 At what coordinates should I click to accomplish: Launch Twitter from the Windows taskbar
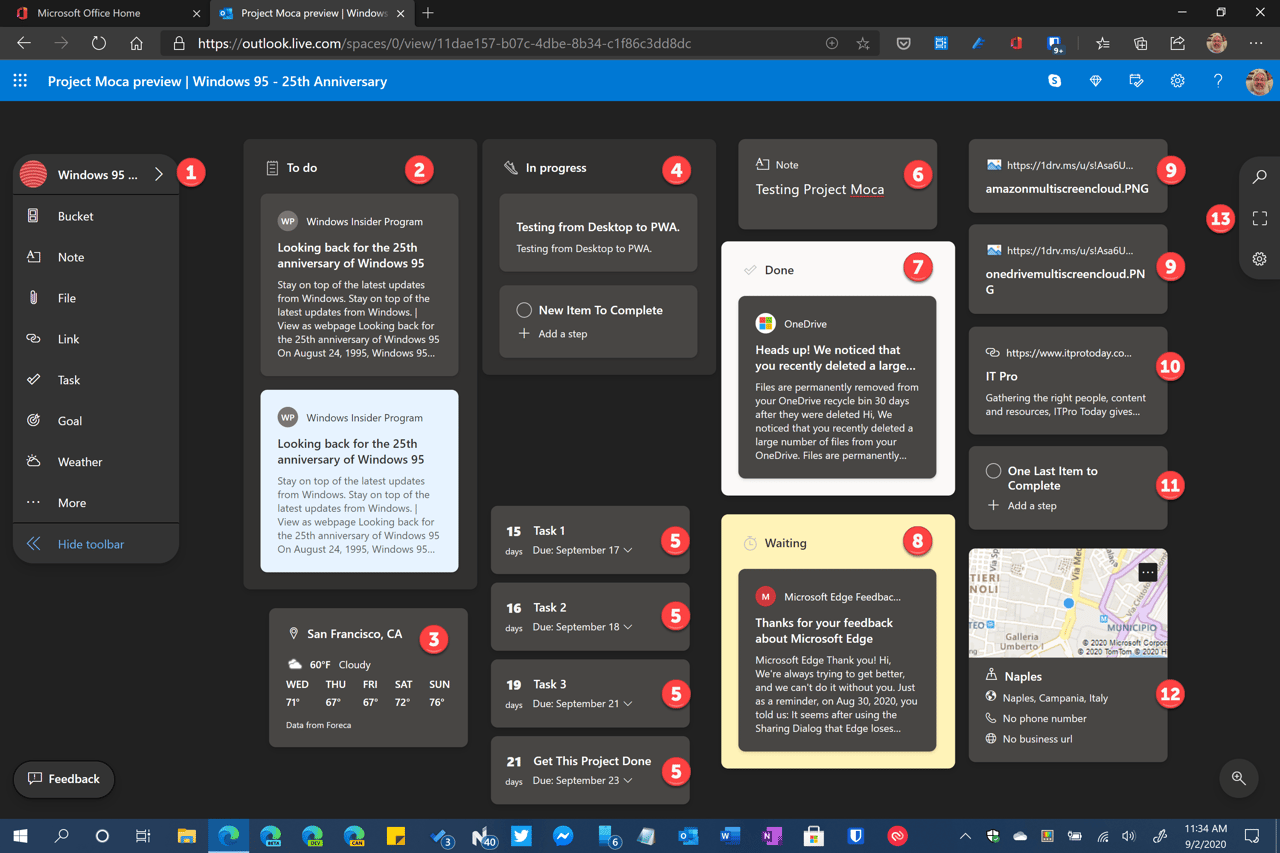521,836
